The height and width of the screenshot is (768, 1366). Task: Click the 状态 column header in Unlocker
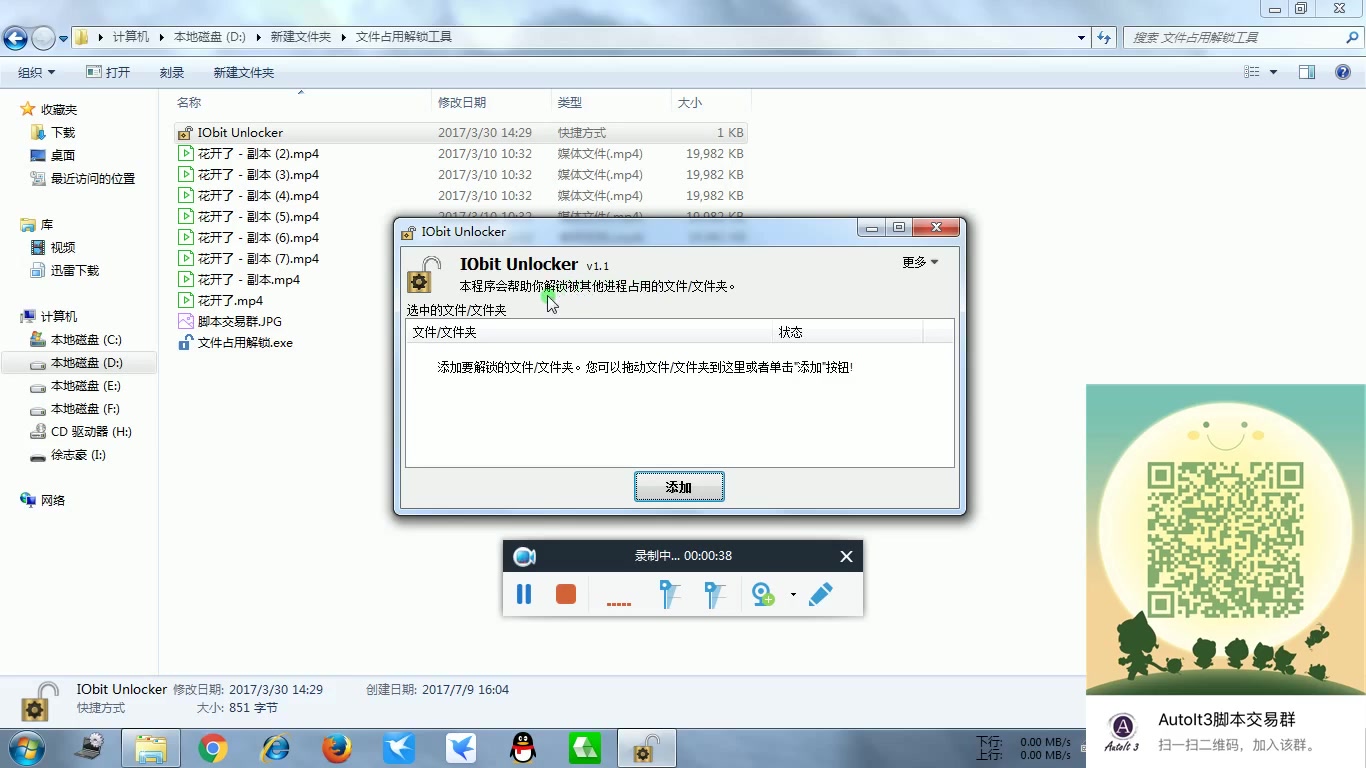coord(848,332)
